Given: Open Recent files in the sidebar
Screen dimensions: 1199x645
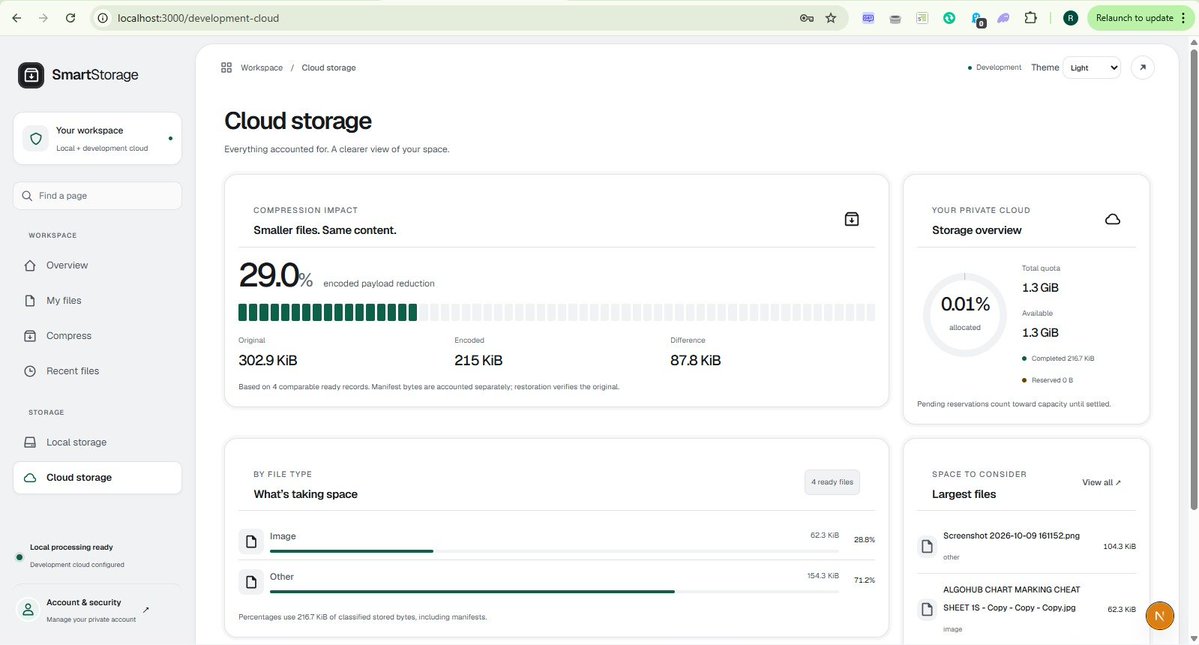Looking at the screenshot, I should [97, 371].
